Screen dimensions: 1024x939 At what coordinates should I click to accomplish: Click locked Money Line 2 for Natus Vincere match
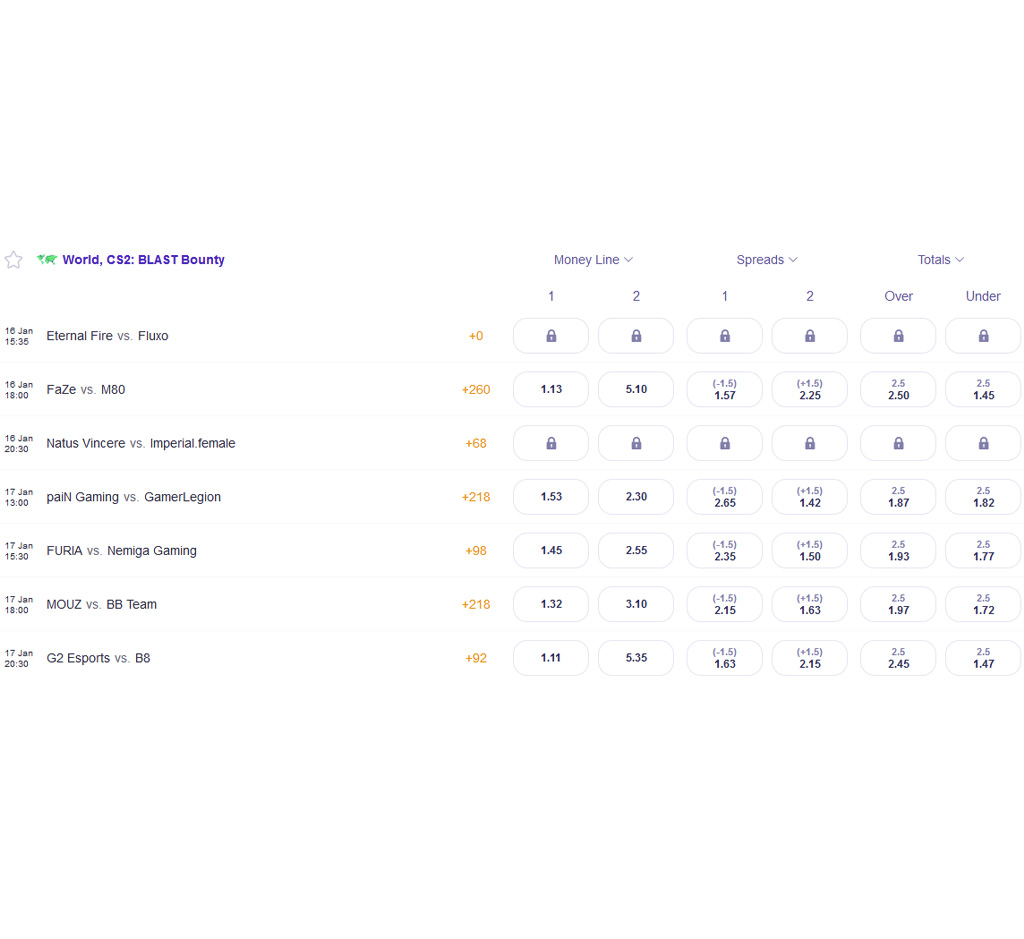[x=635, y=443]
